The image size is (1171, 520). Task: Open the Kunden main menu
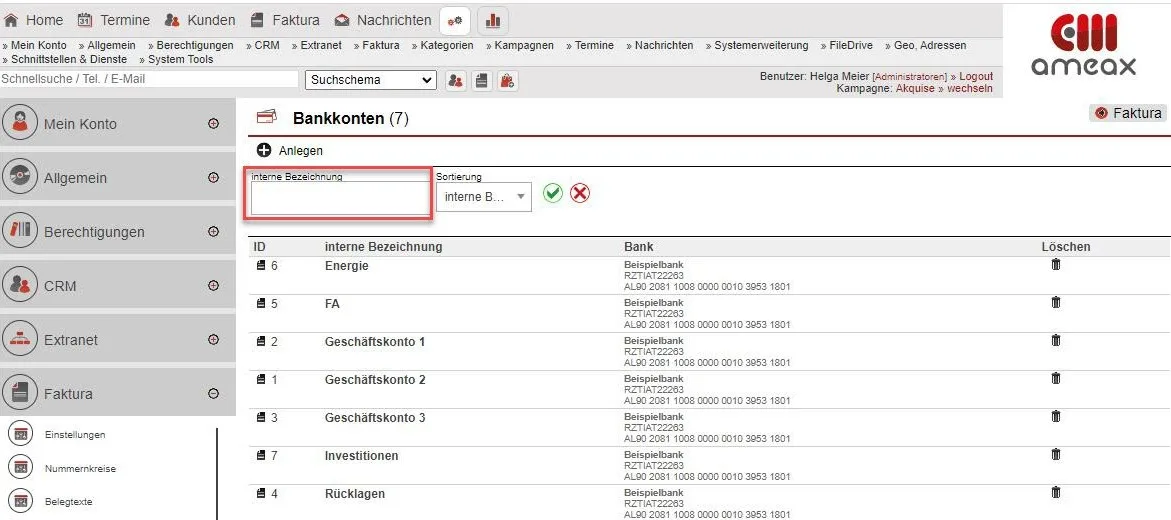coord(200,20)
